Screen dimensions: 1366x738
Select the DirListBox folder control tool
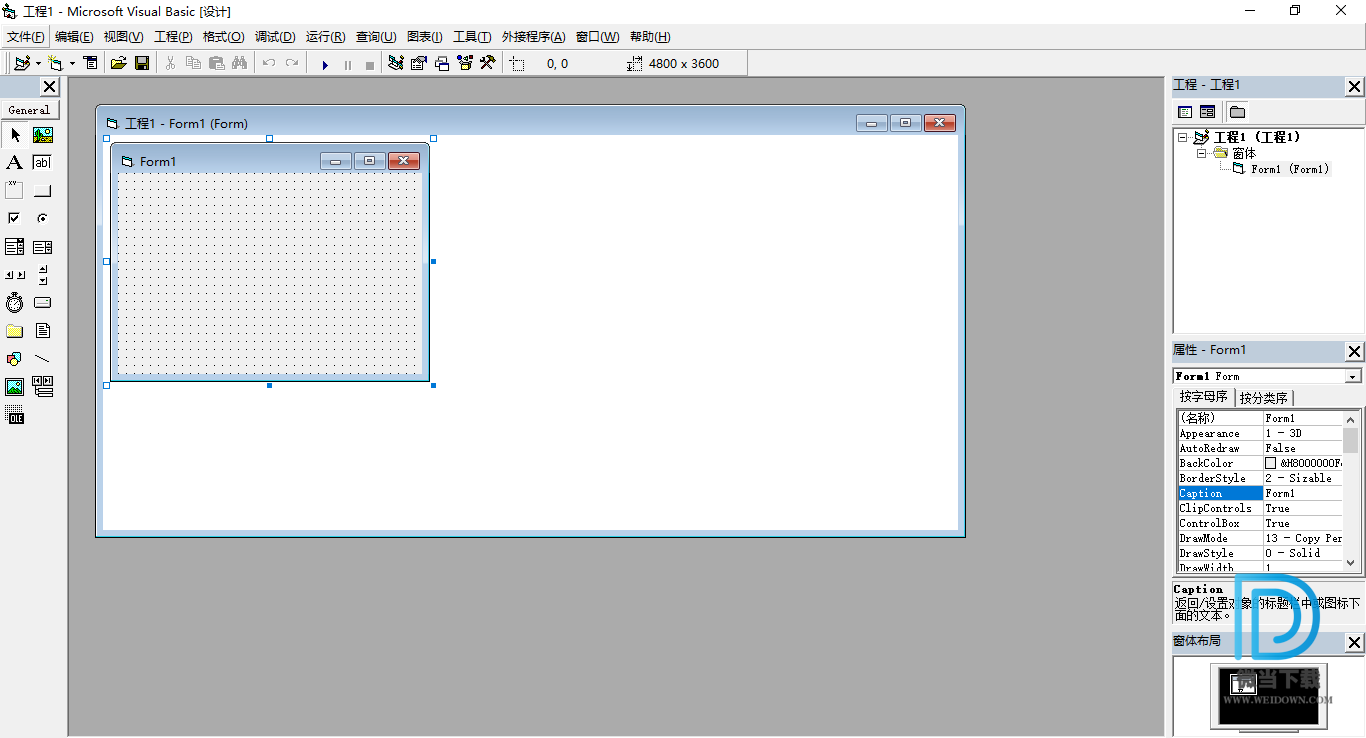click(x=15, y=331)
